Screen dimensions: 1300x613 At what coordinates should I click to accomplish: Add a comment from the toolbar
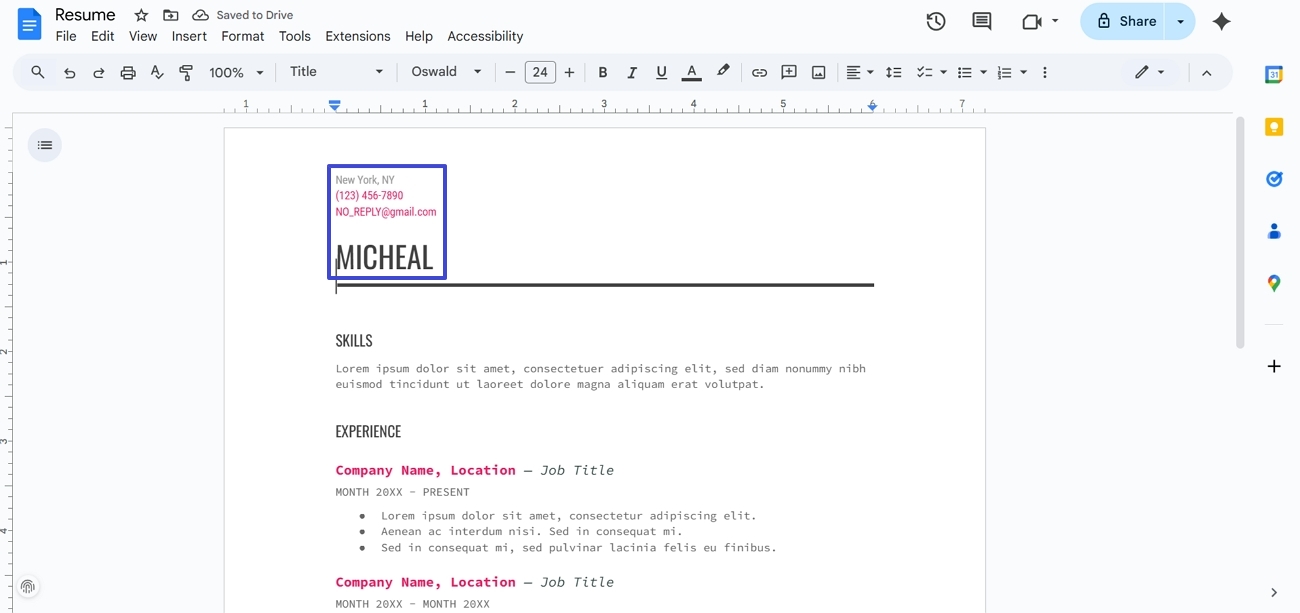(789, 72)
